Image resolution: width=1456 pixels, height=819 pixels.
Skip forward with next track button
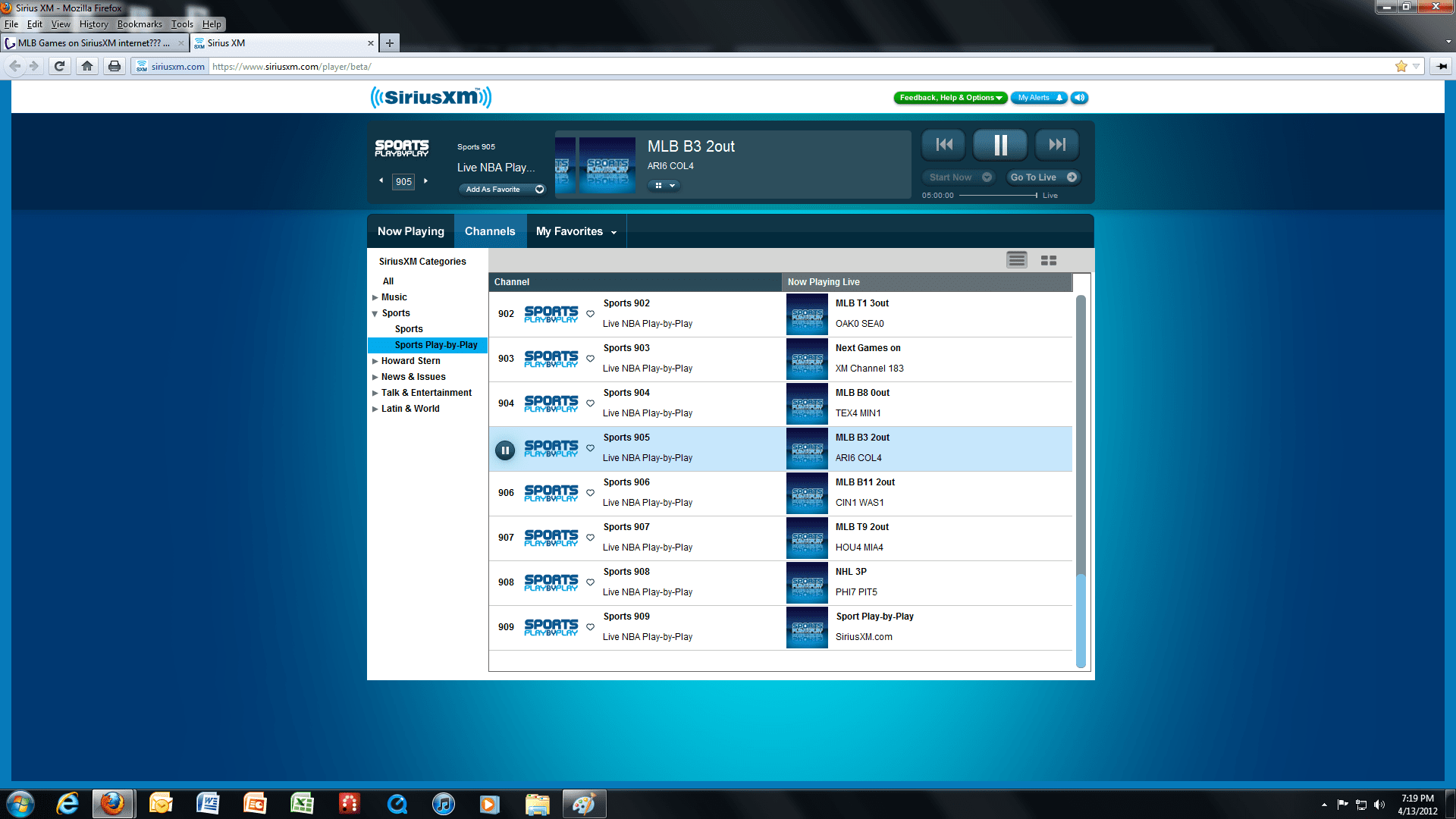pos(1056,145)
